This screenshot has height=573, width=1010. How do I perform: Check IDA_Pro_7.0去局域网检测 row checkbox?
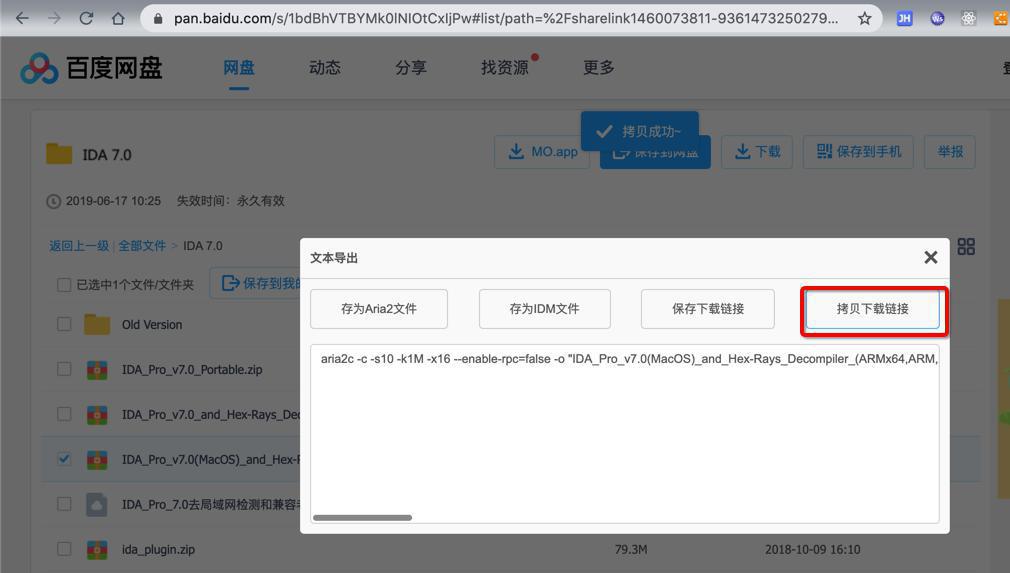coord(64,503)
